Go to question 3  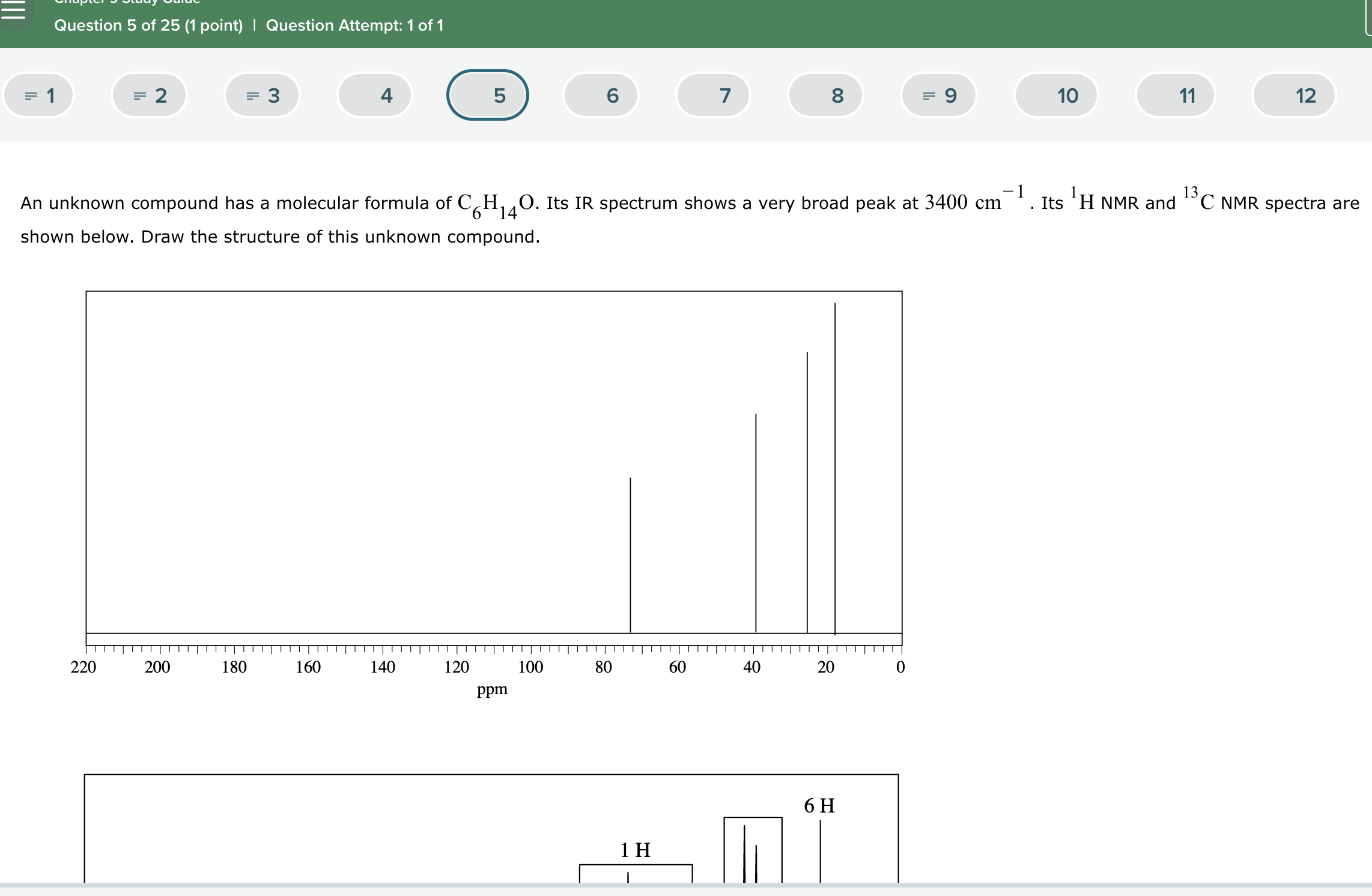point(262,95)
